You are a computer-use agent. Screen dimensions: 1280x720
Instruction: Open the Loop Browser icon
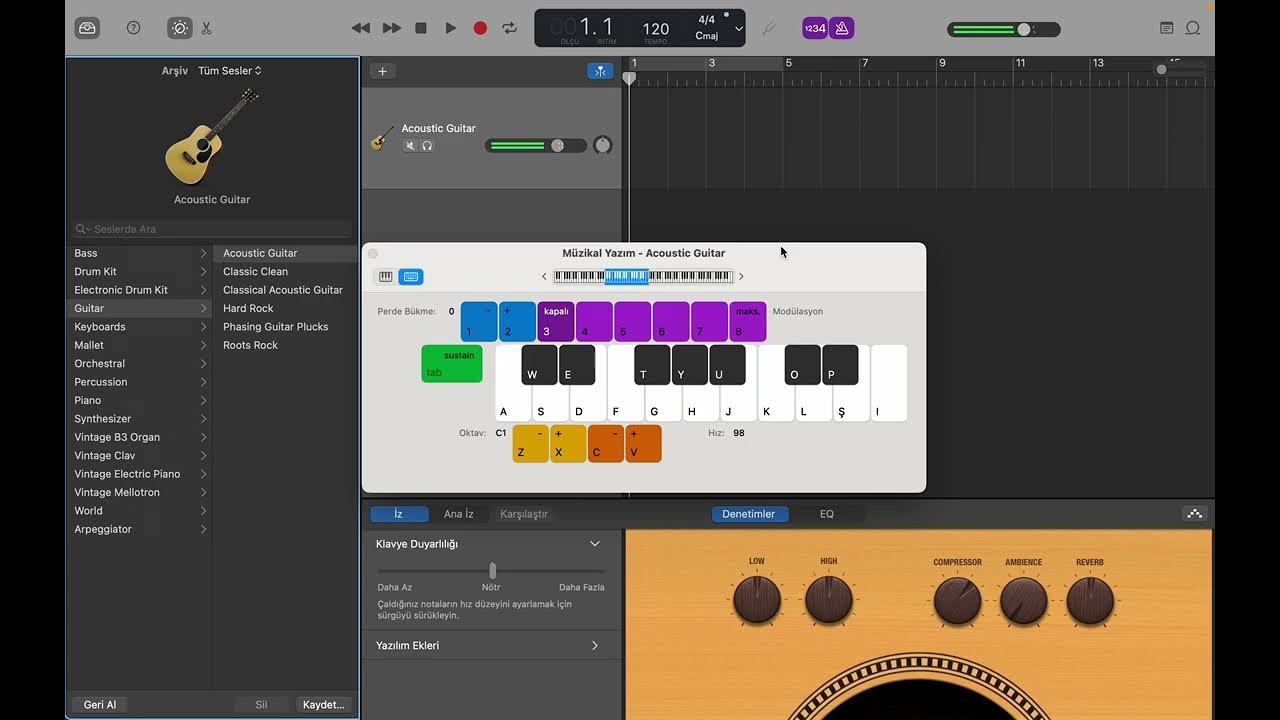[x=1193, y=28]
